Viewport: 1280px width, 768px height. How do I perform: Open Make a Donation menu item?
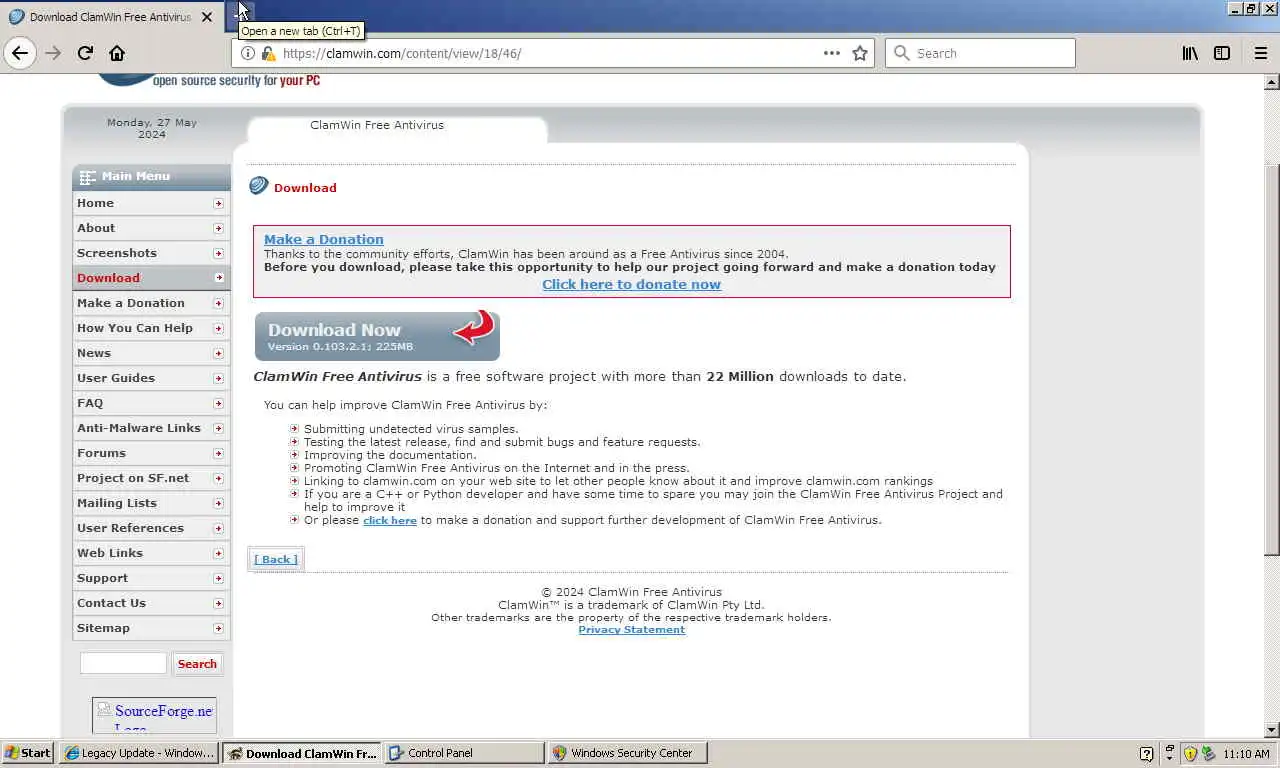(x=151, y=303)
